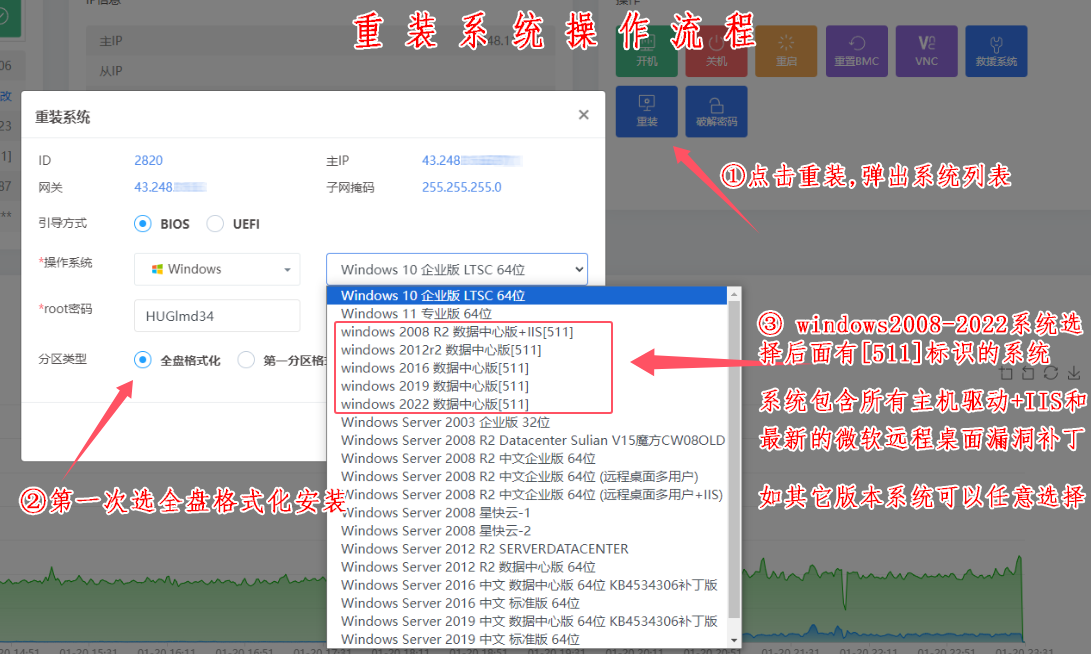
Task: Click the OS list scrollbar up arrow
Action: pyautogui.click(x=734, y=294)
